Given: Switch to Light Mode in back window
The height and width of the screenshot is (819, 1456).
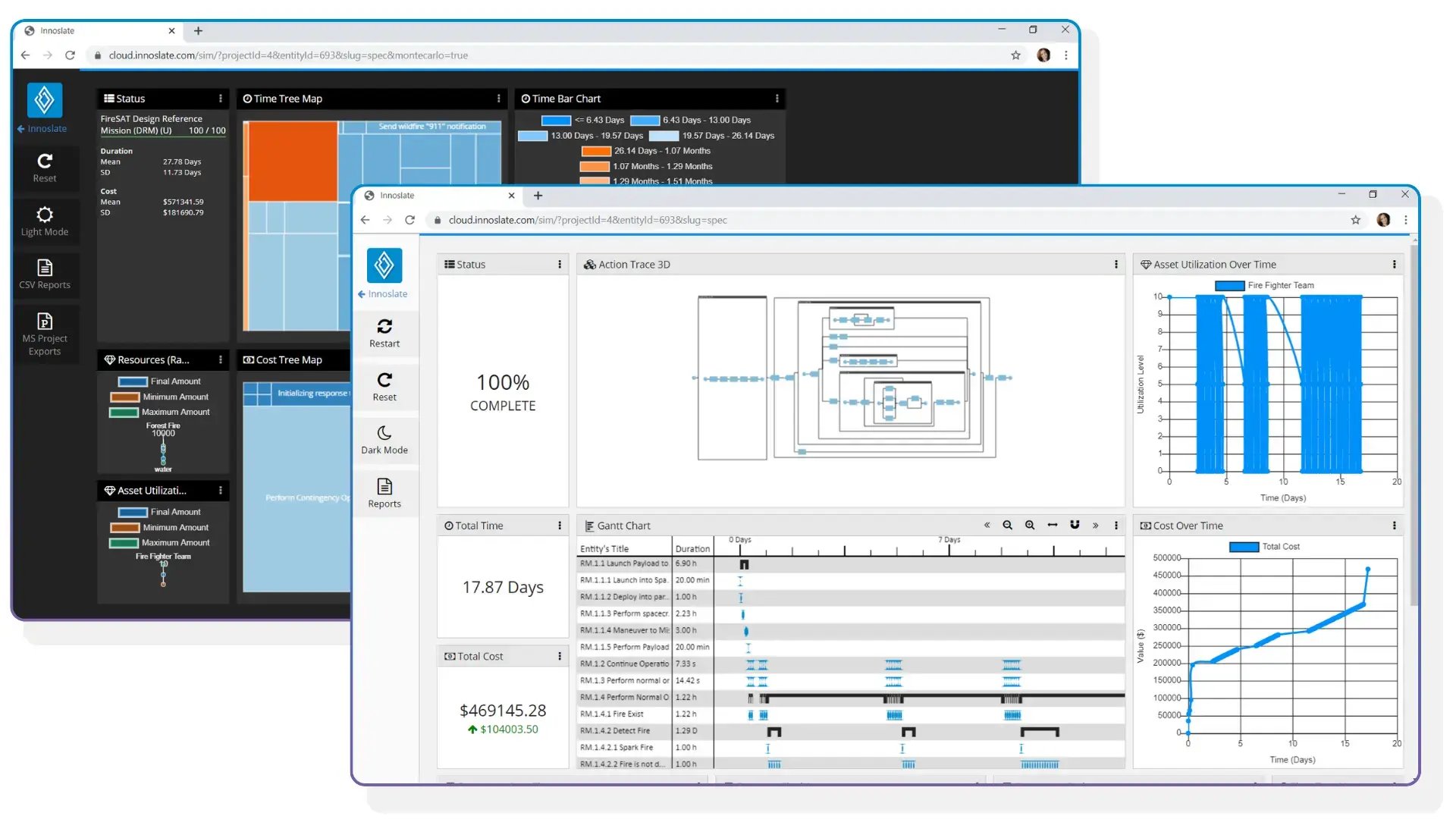Looking at the screenshot, I should (45, 221).
